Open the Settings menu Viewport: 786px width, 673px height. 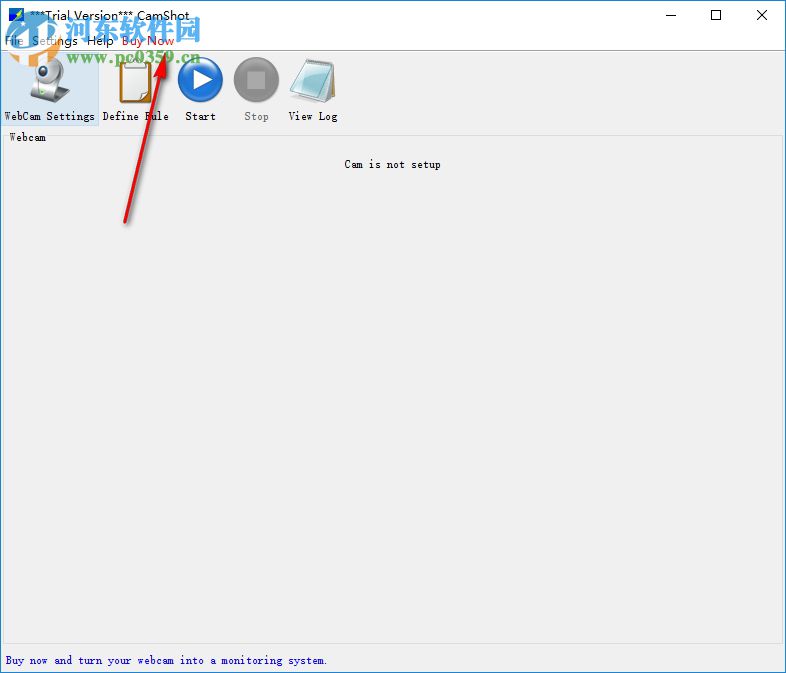55,41
